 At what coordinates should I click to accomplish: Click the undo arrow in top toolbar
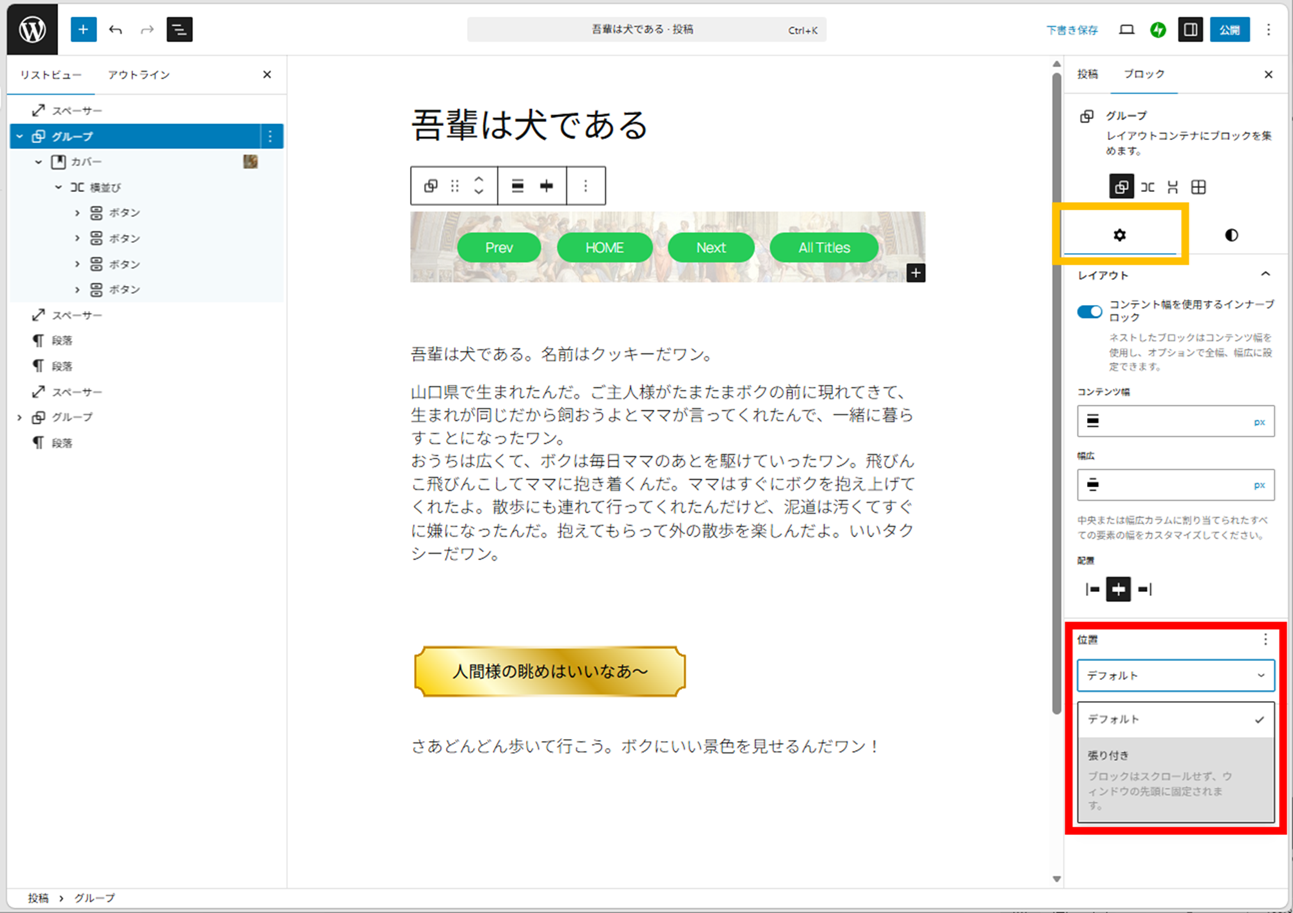[116, 30]
